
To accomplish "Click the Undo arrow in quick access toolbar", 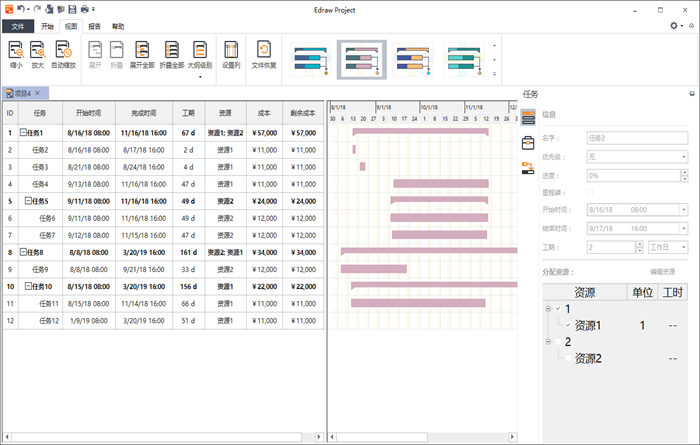I will [x=21, y=9].
